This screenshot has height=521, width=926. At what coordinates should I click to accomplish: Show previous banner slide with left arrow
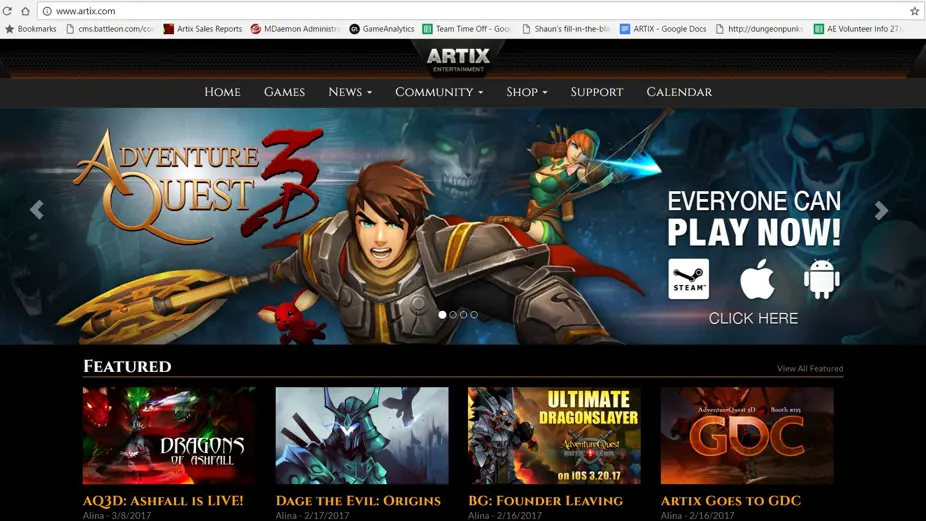click(x=37, y=210)
